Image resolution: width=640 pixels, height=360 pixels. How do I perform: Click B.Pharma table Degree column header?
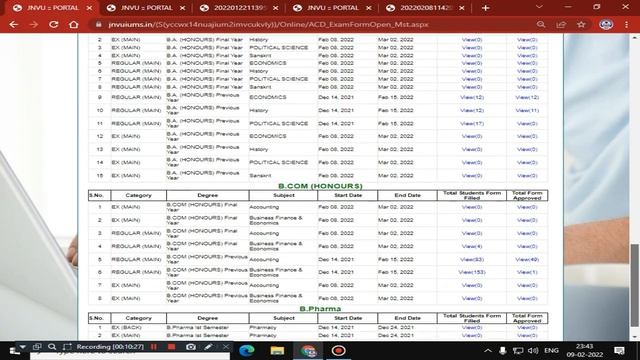click(208, 318)
